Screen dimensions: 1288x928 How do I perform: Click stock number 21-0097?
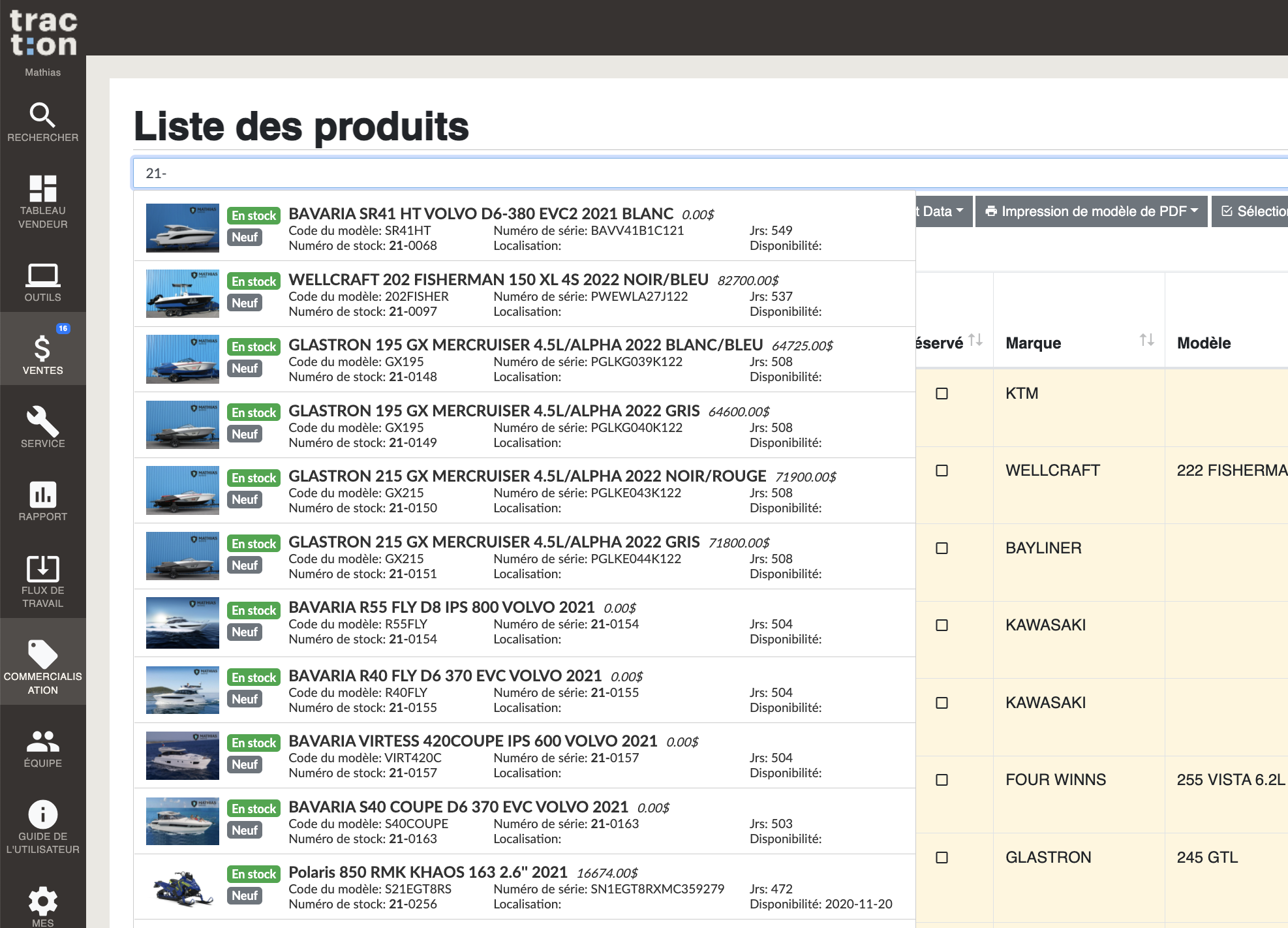coord(413,312)
